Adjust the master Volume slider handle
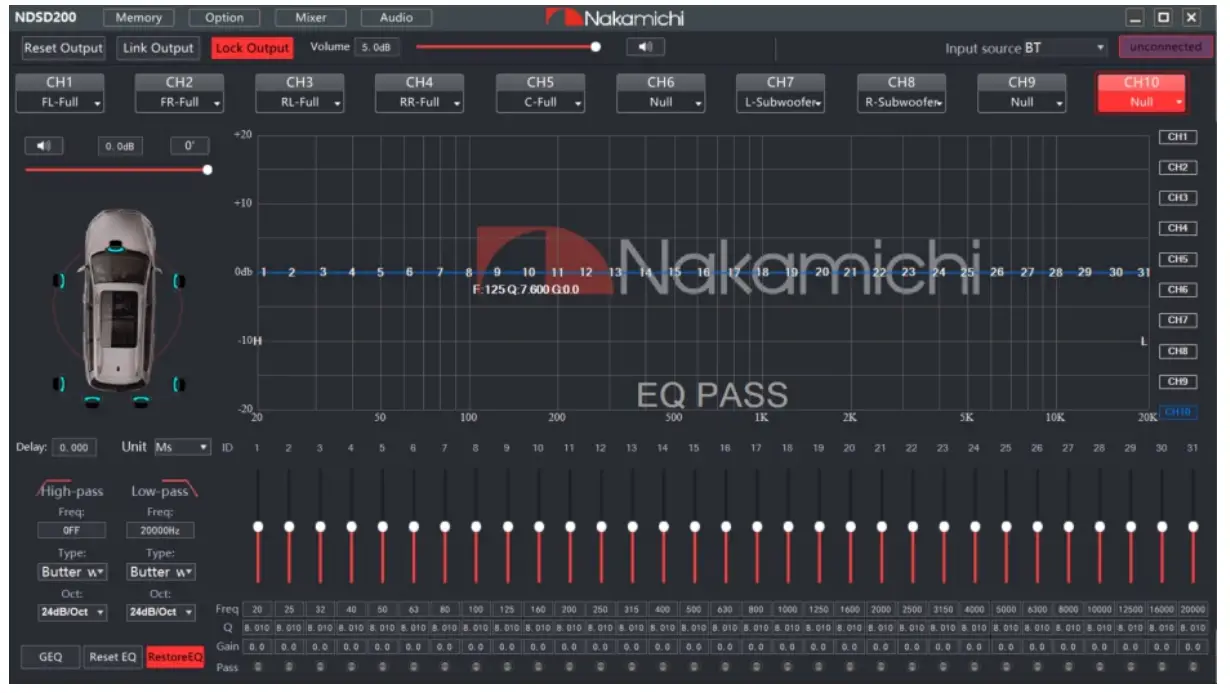The image size is (1230, 693). coord(596,47)
